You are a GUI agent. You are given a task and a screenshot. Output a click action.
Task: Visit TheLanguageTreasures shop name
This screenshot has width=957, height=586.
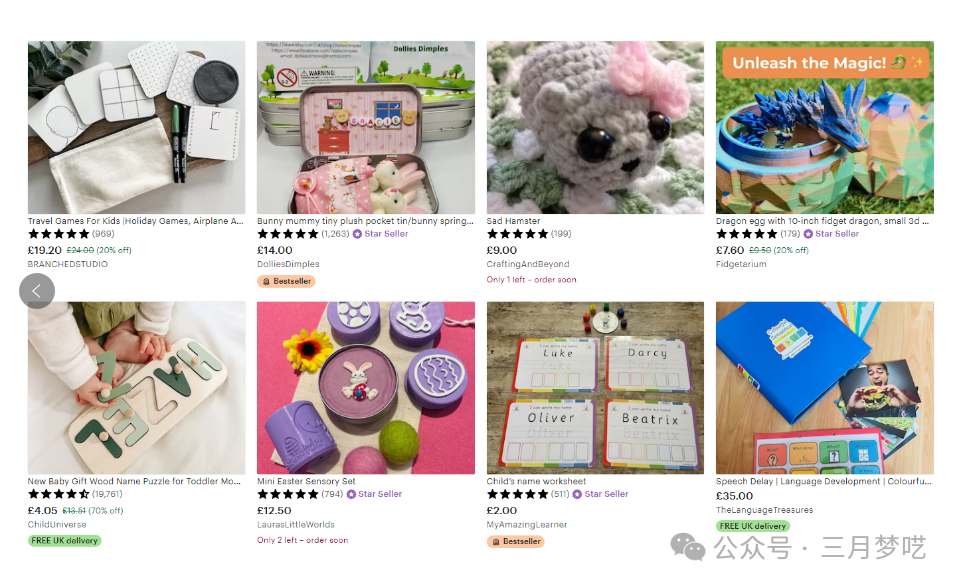(764, 510)
